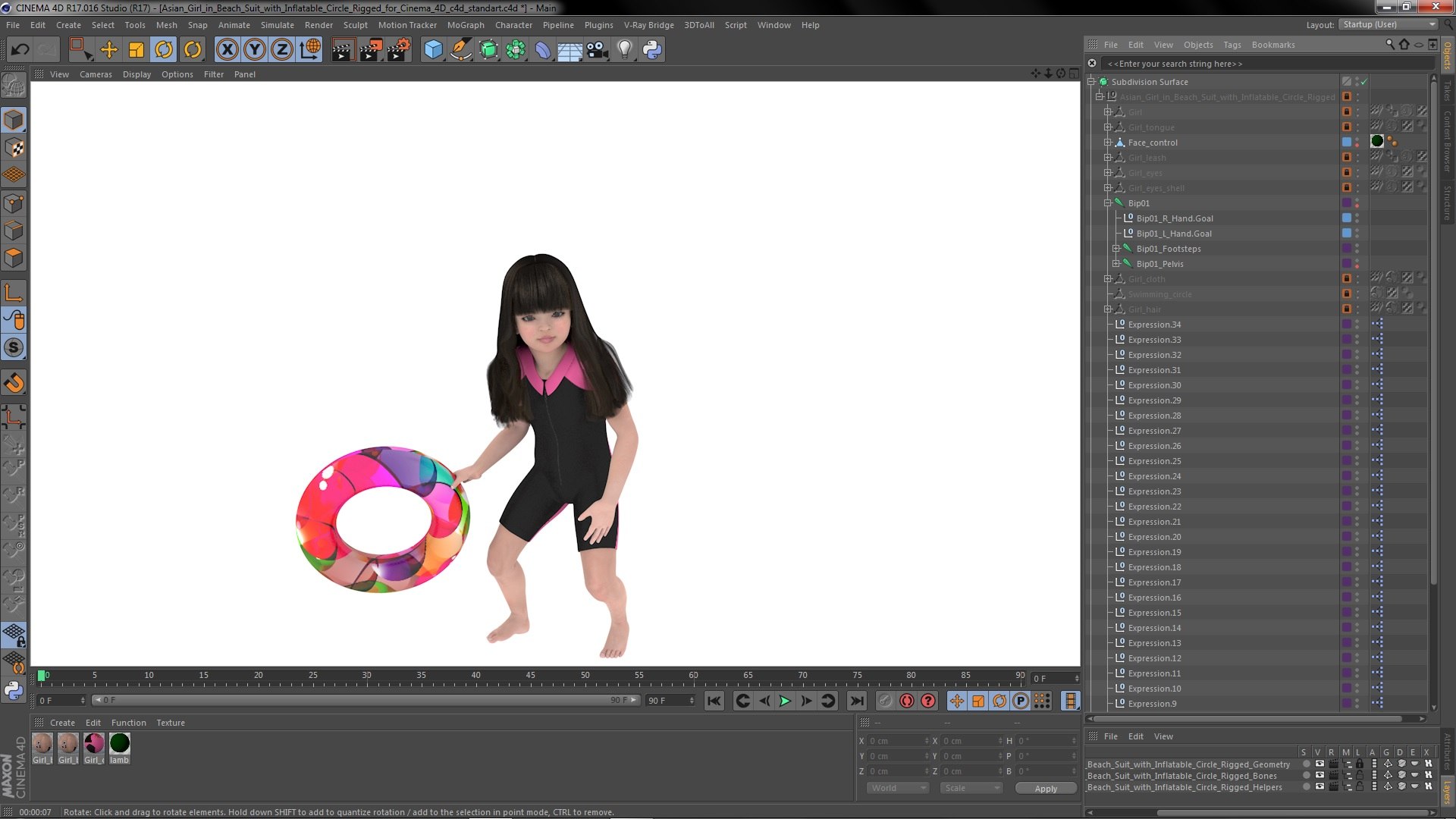Expand Bip01_Footsteps in object tree
This screenshot has height=819, width=1456.
pyautogui.click(x=1116, y=249)
